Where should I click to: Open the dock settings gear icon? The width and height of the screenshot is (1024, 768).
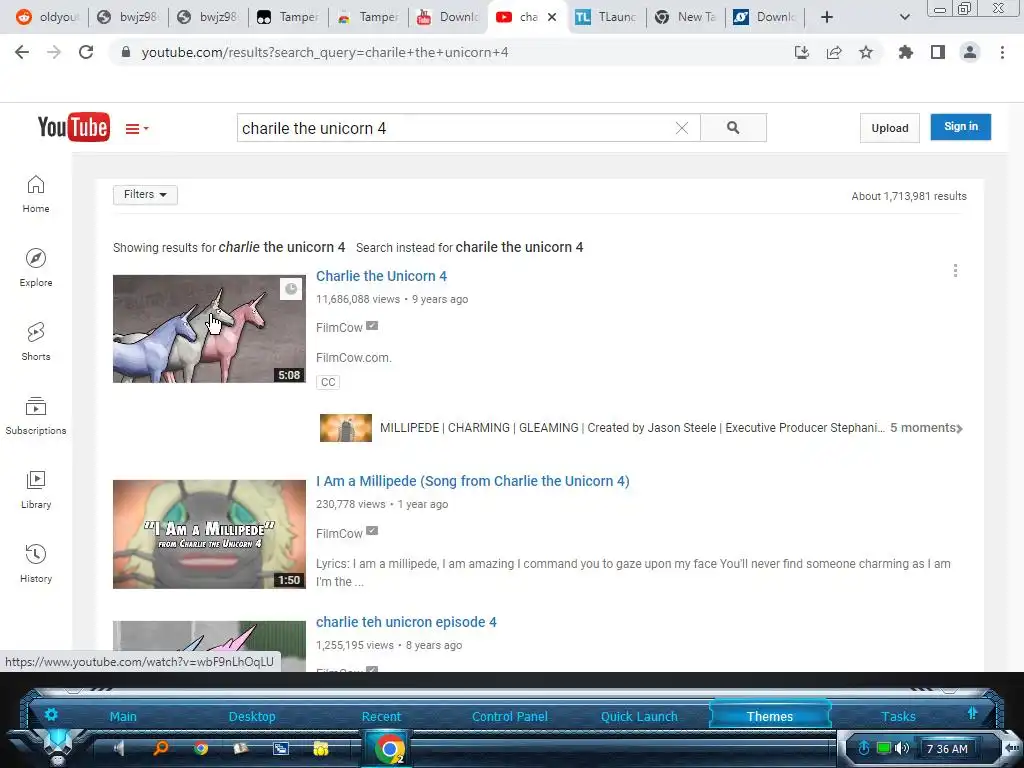tap(51, 714)
